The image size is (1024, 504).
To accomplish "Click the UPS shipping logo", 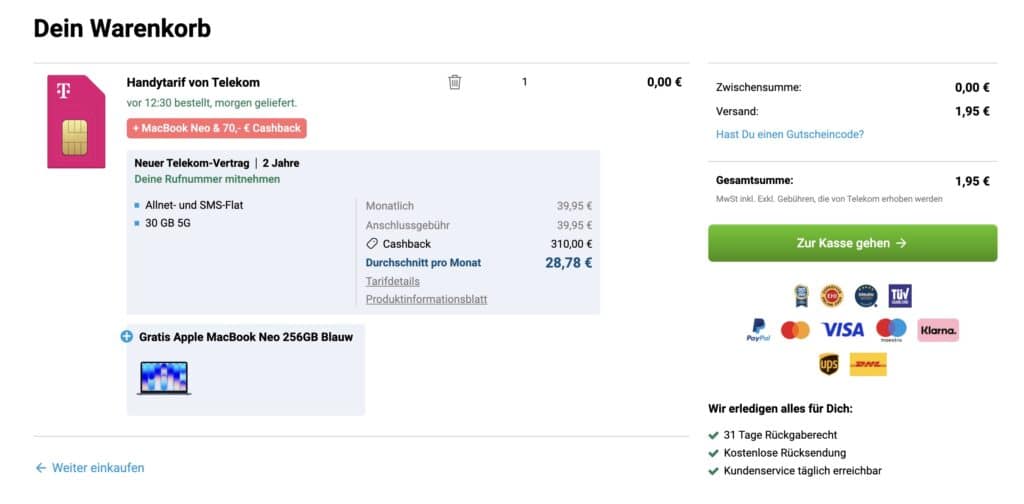I will 829,364.
